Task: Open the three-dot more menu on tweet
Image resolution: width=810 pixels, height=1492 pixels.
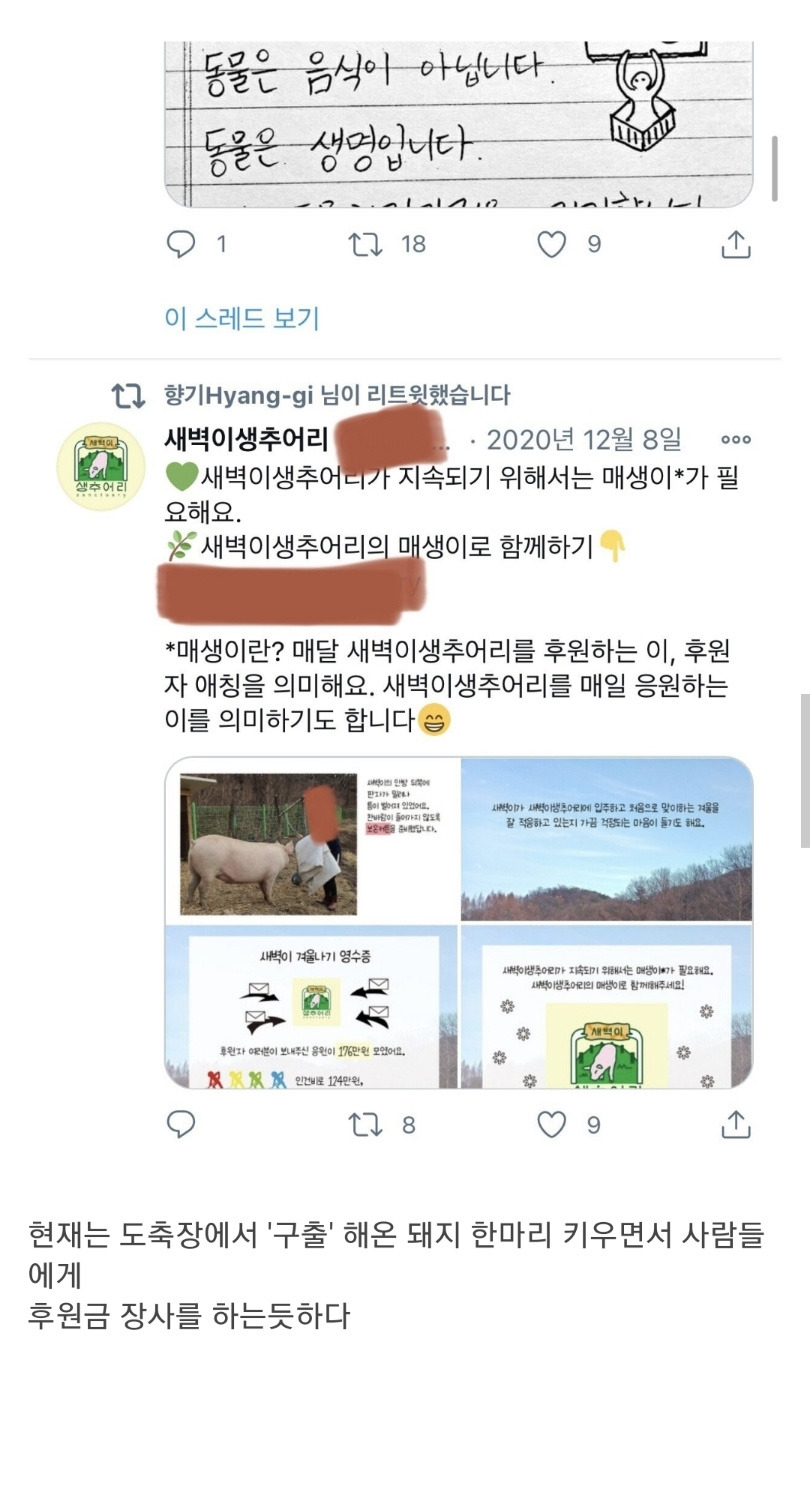Action: 735,439
